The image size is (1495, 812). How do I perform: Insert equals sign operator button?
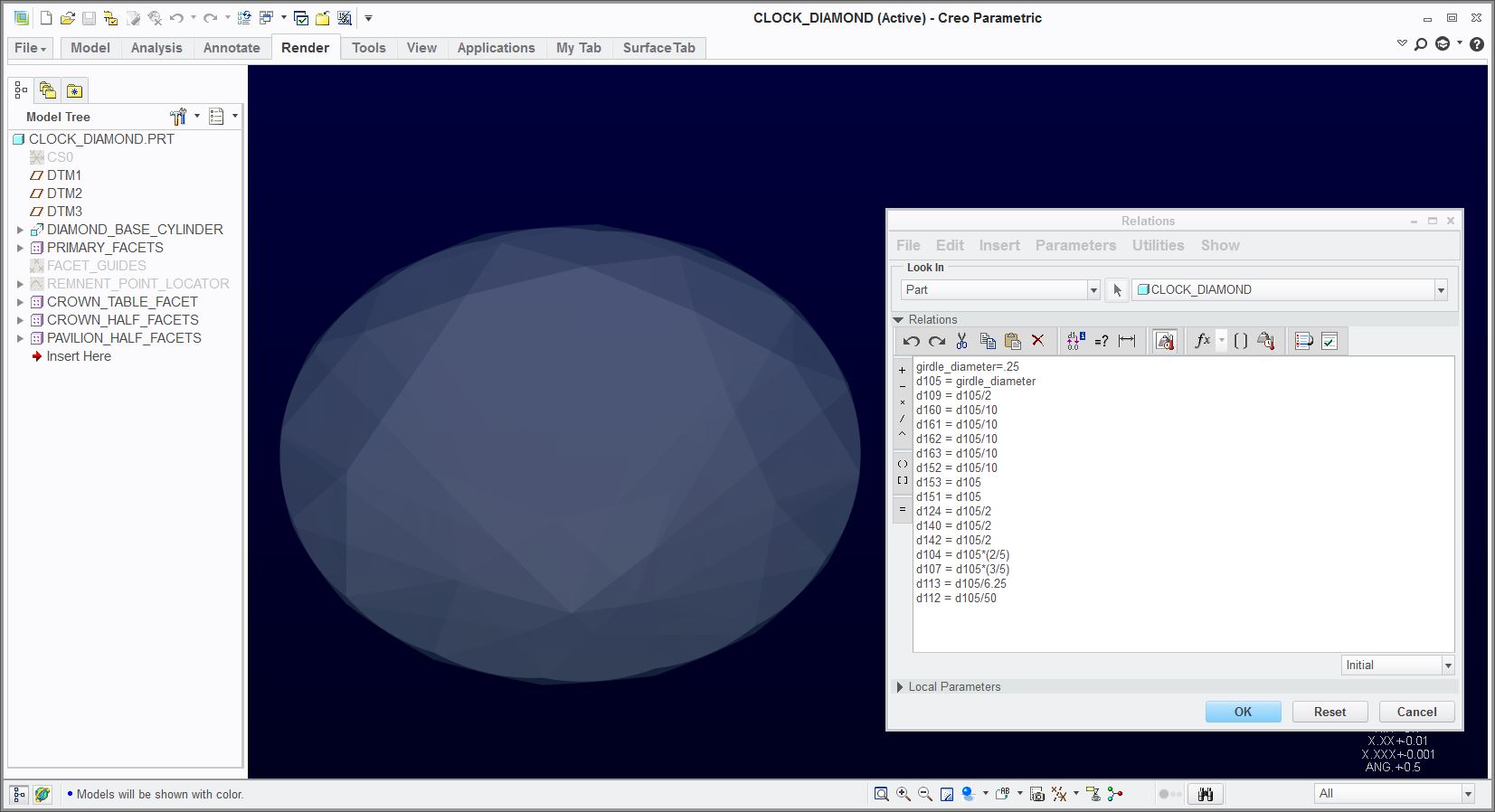pos(902,510)
